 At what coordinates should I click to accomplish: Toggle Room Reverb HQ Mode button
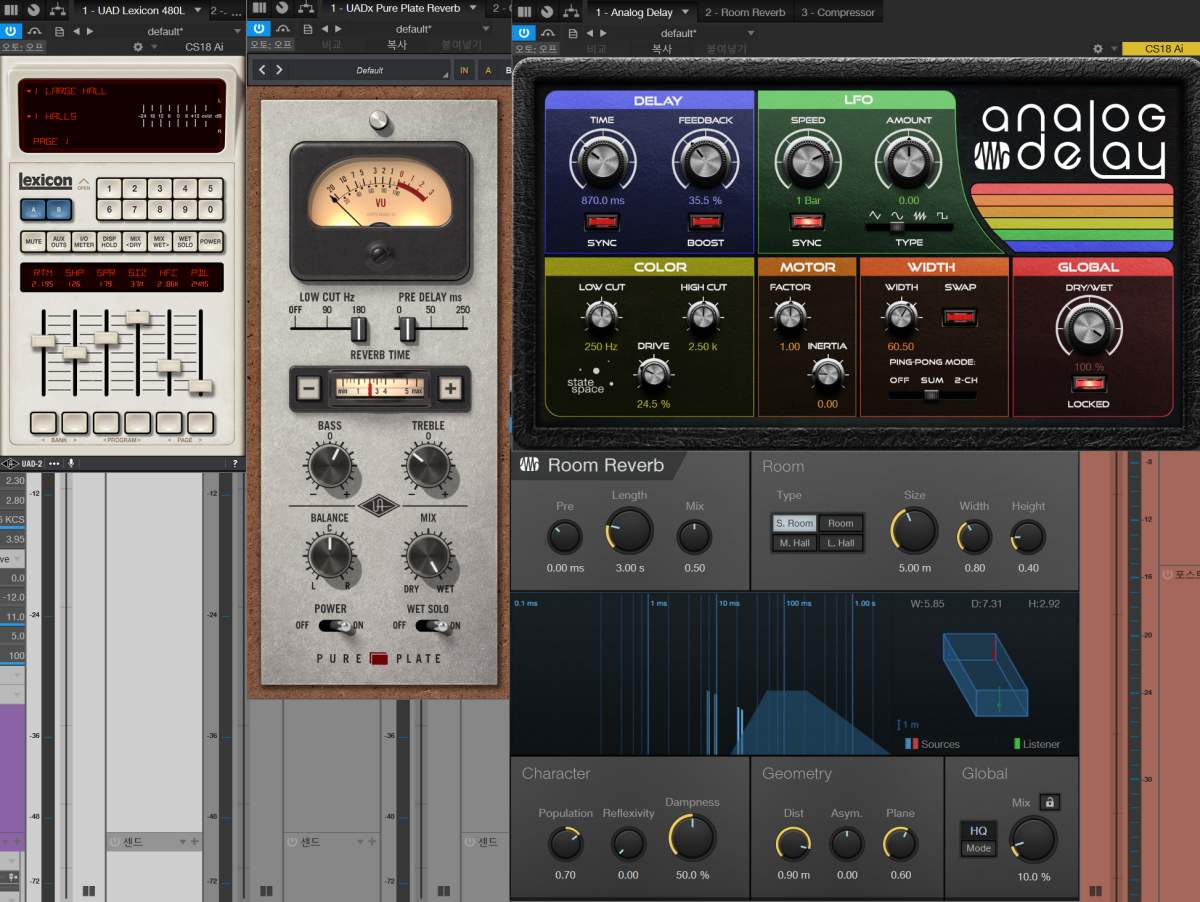point(978,839)
